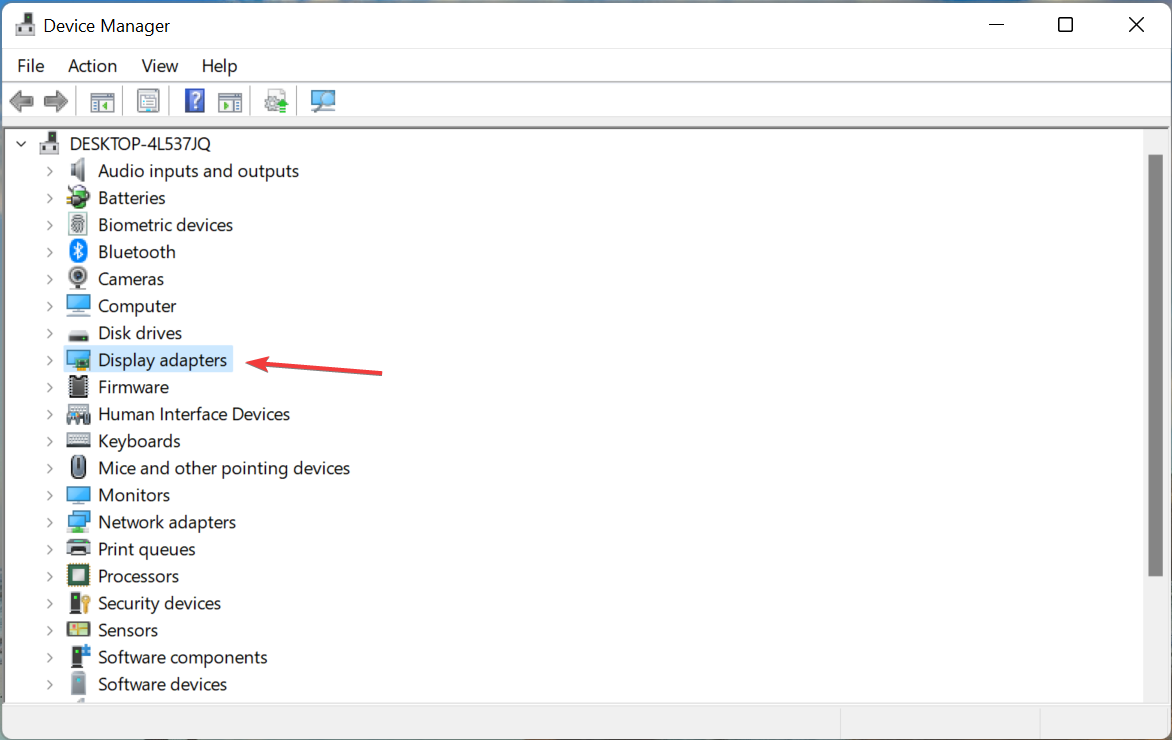The width and height of the screenshot is (1172, 740).
Task: Expand the Display adapters category
Action: (x=50, y=359)
